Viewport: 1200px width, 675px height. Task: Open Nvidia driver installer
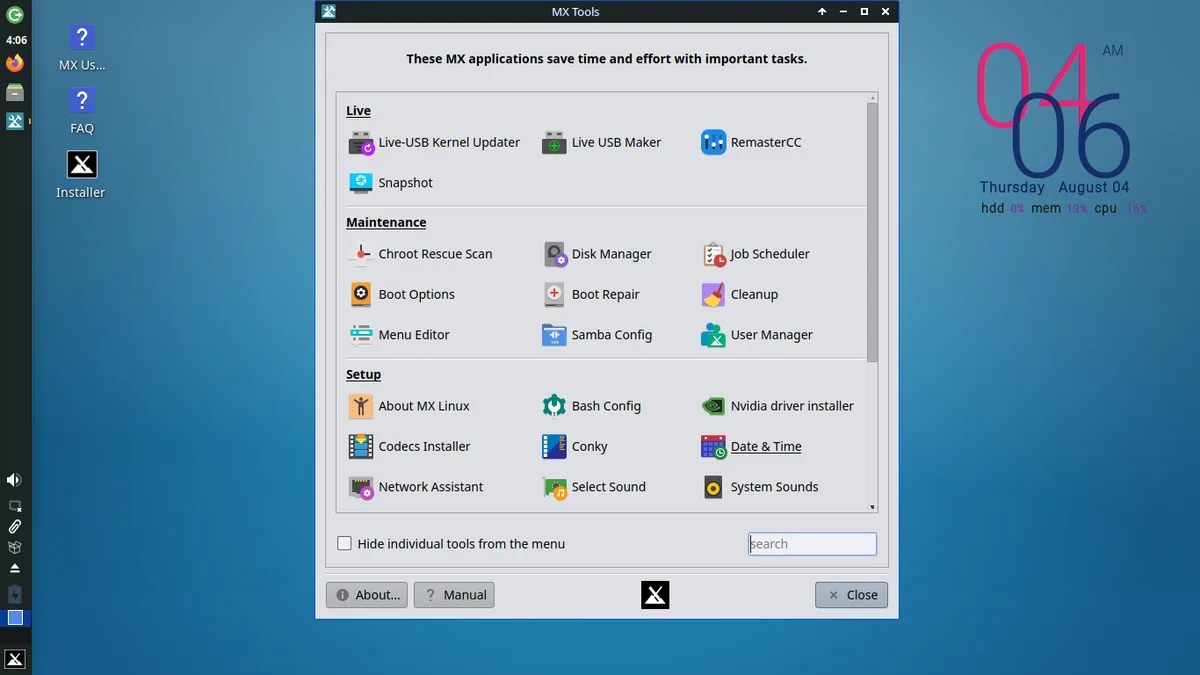click(778, 406)
